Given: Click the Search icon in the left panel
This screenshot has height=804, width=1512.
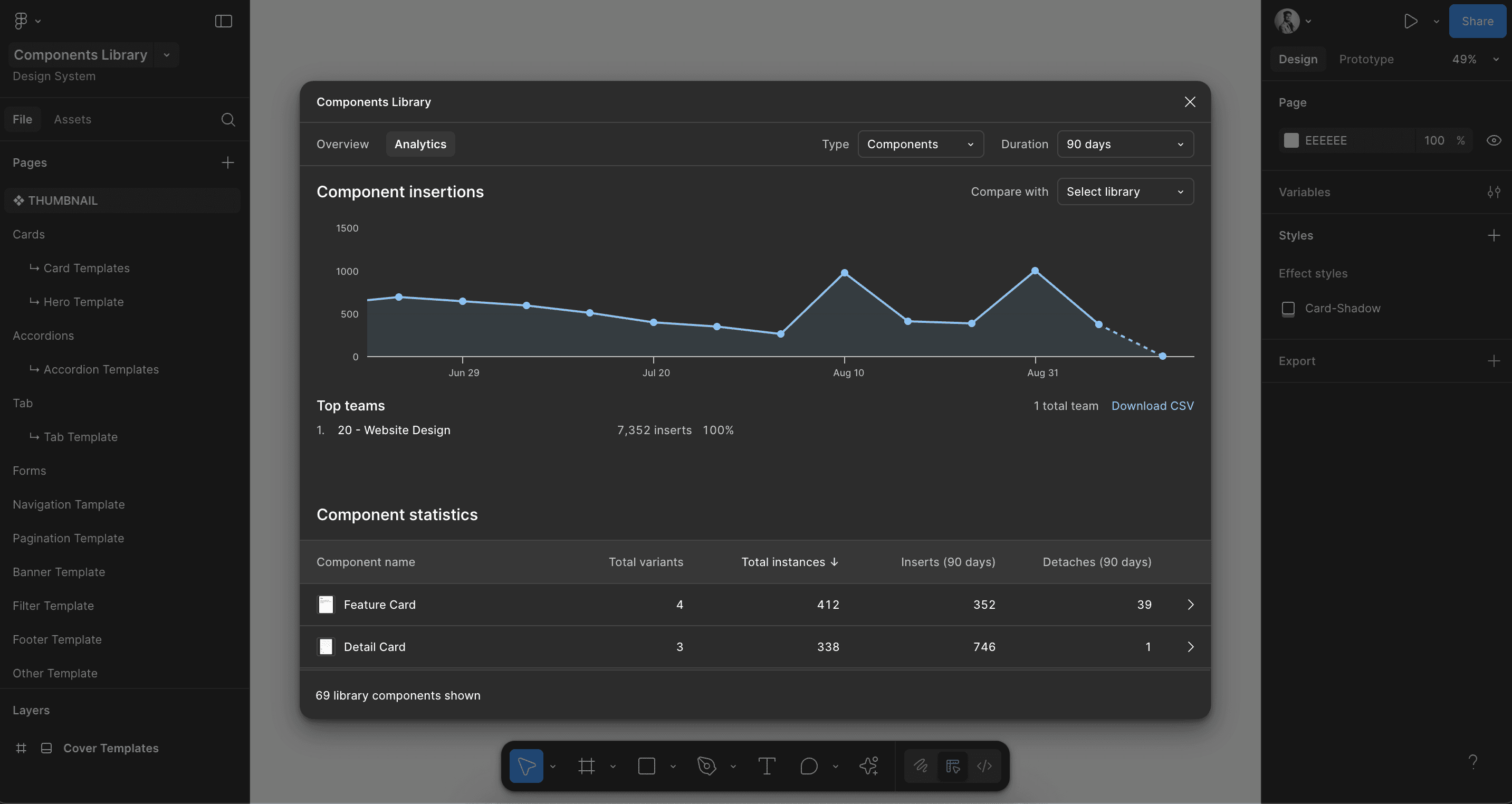Looking at the screenshot, I should 228,120.
